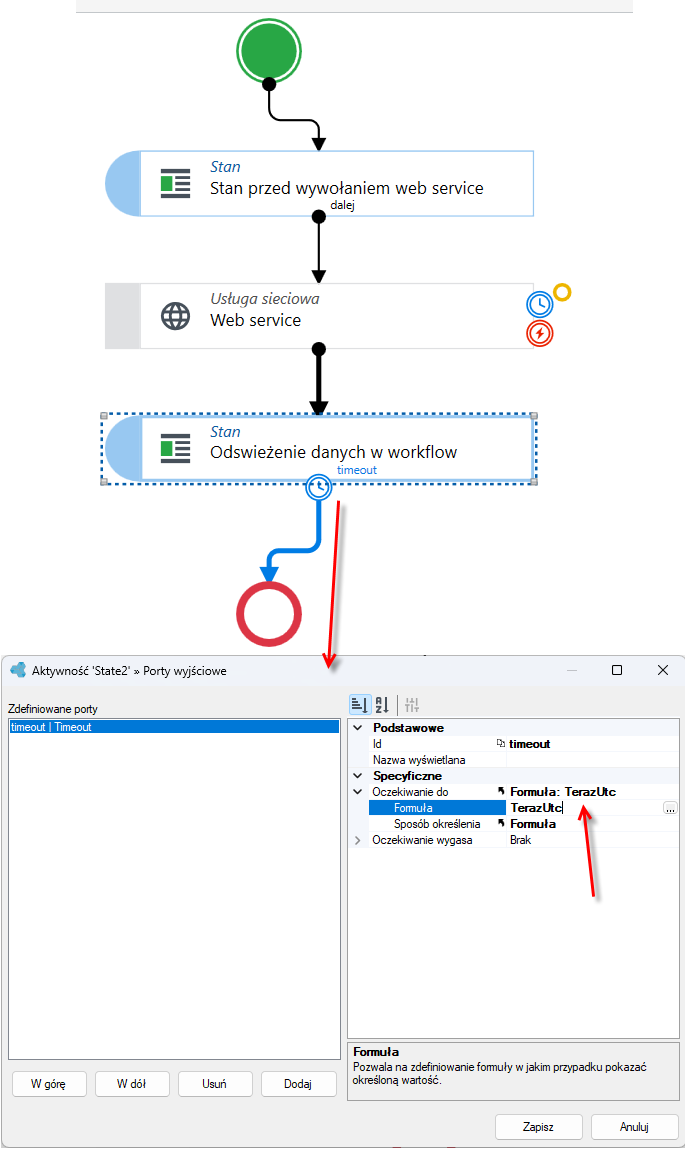Click the 'Oczekiwanie do' property label

coord(410,792)
